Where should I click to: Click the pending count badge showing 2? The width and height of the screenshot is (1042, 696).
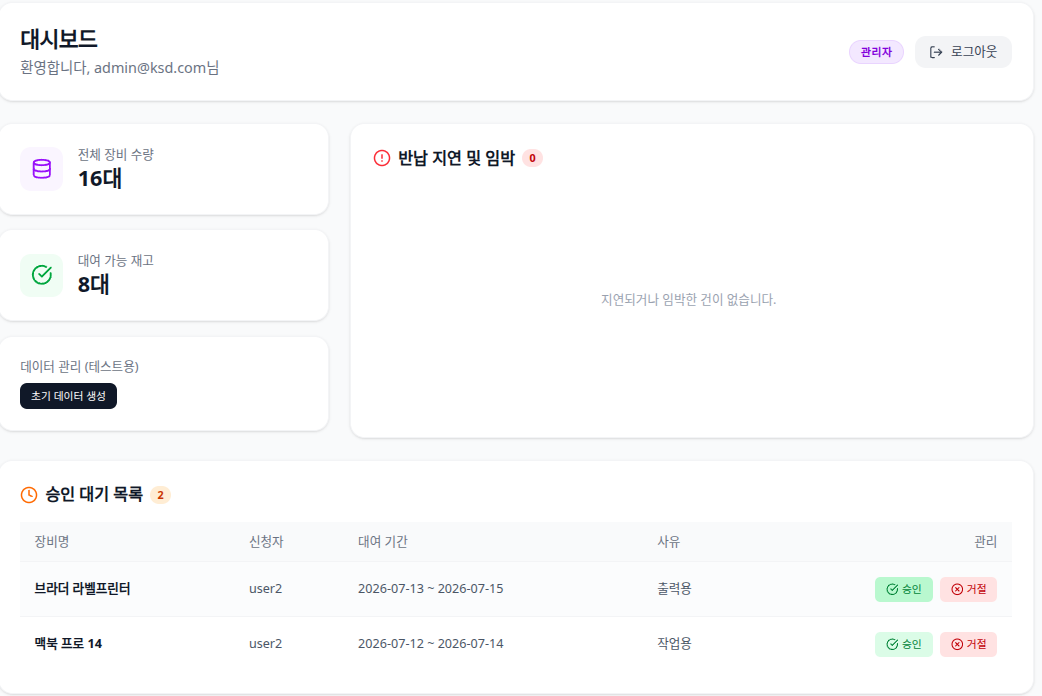[160, 495]
